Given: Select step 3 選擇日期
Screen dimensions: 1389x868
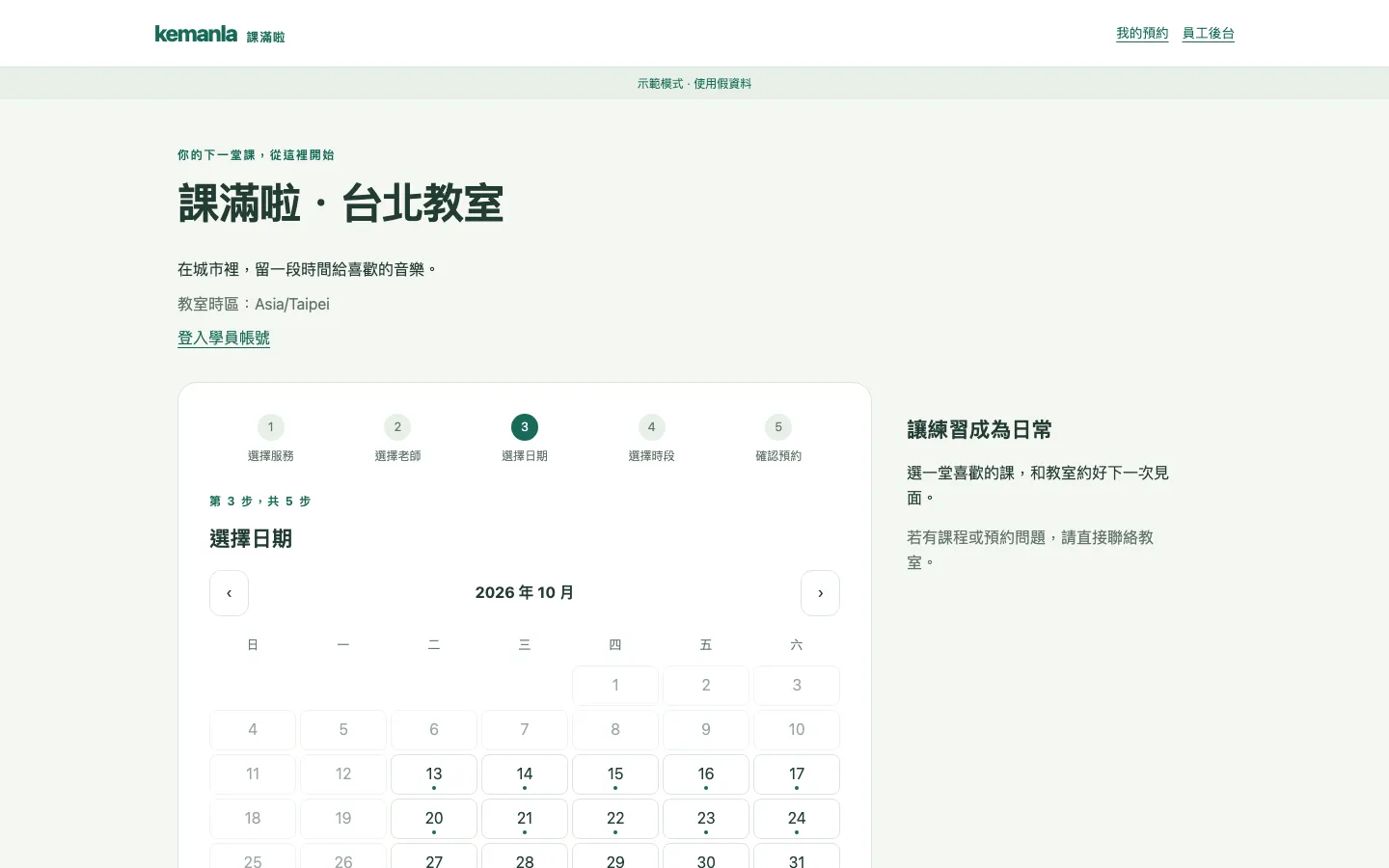Looking at the screenshot, I should pyautogui.click(x=525, y=439).
